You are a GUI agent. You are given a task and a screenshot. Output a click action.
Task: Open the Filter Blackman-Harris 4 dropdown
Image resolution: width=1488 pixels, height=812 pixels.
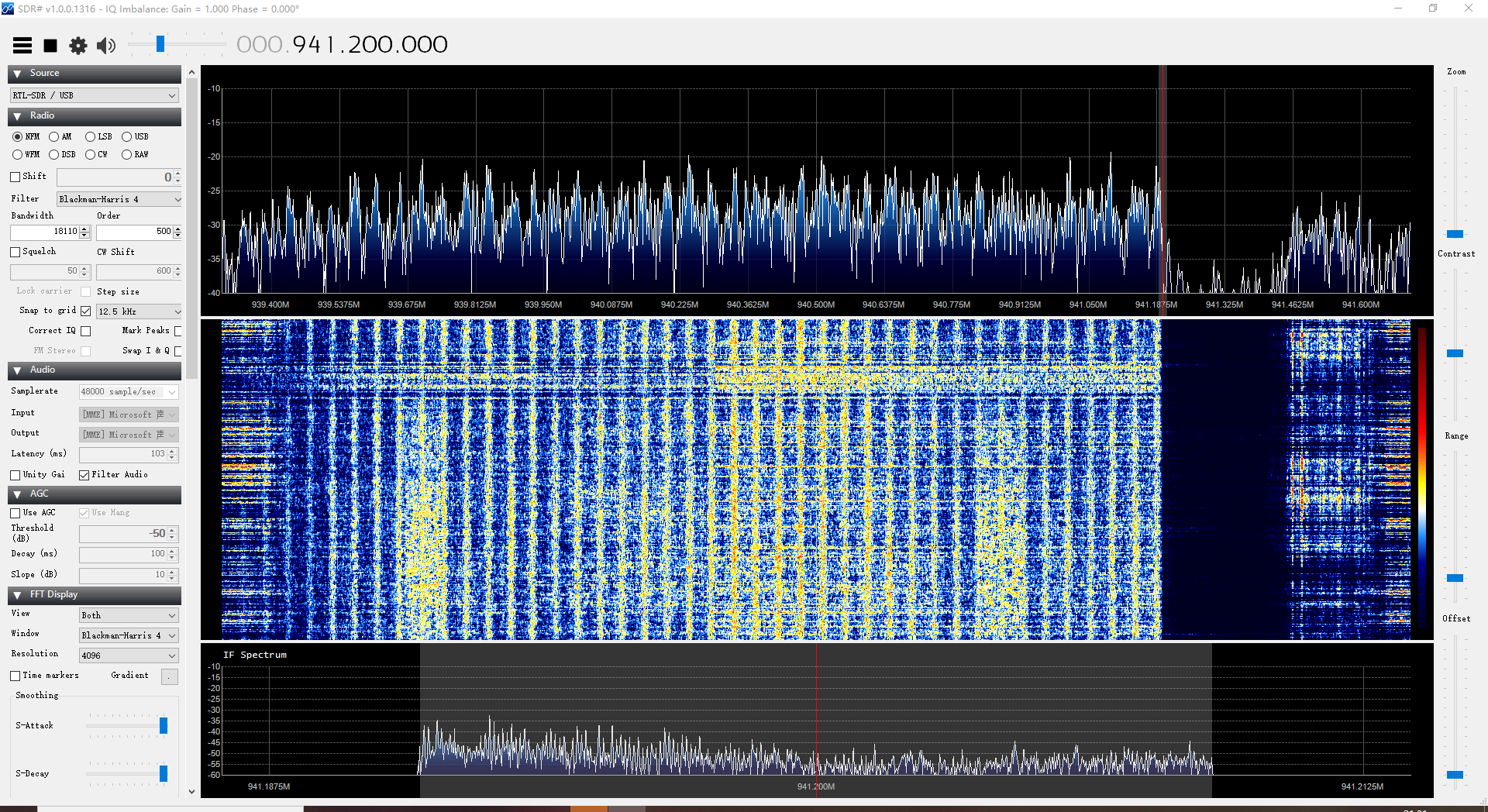coord(119,199)
